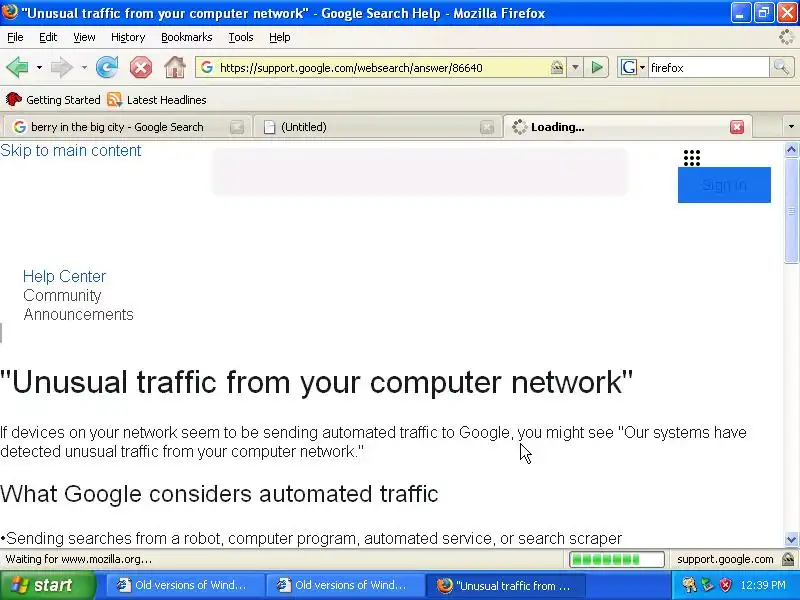The image size is (800, 600).
Task: Open the list all tabs dropdown
Action: point(791,127)
